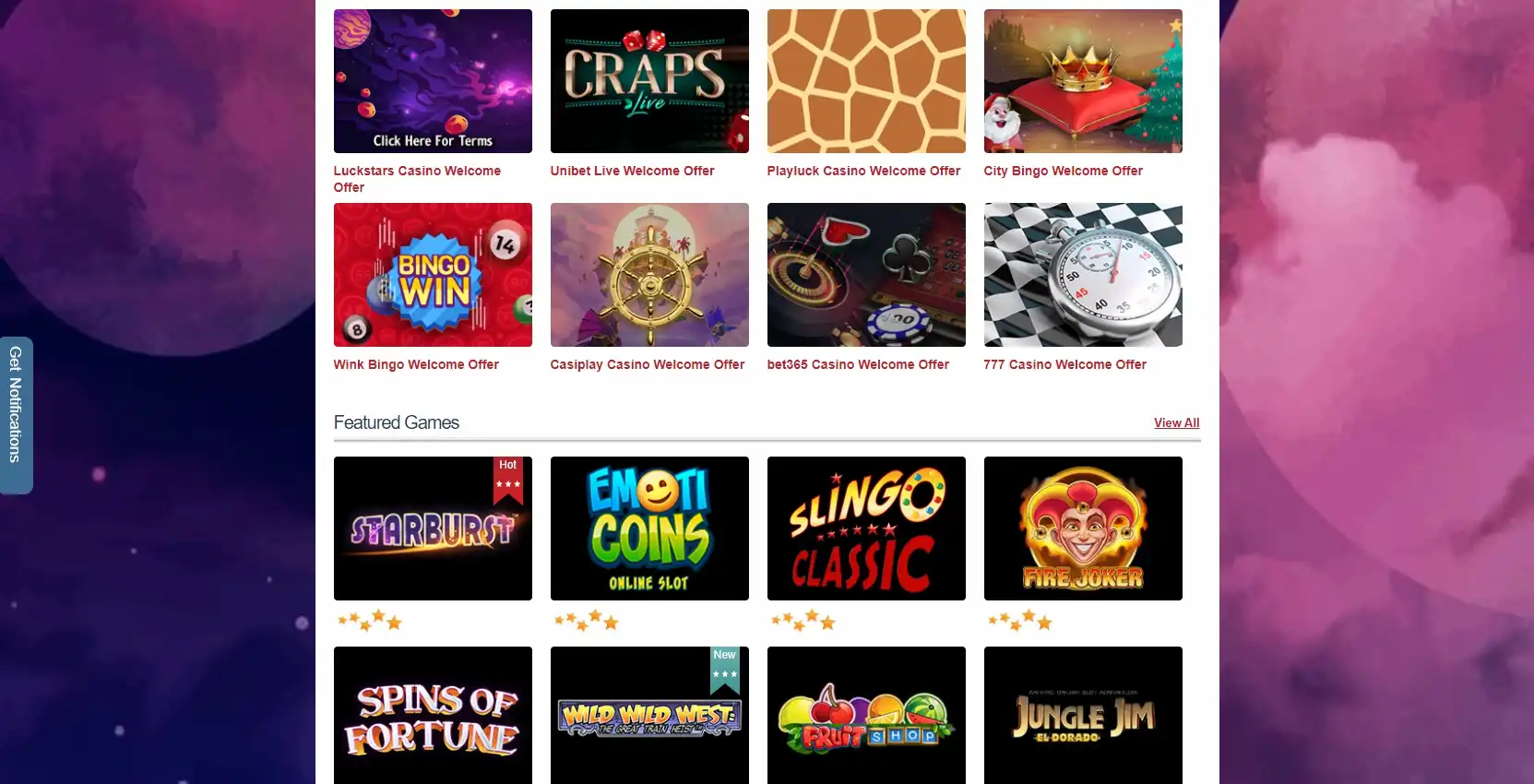Click the Hot ribbon badge on Starburst
The height and width of the screenshot is (784, 1534).
tap(508, 480)
